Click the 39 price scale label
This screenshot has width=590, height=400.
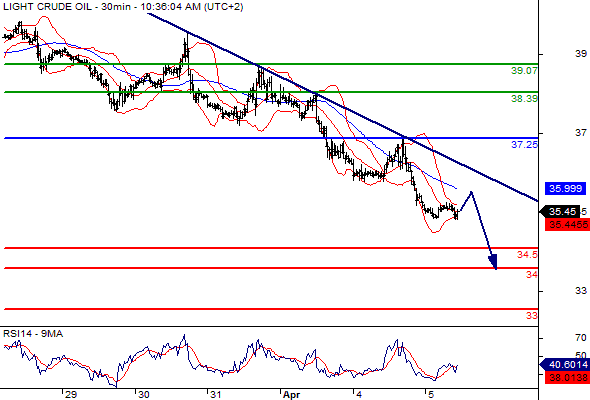pyautogui.click(x=581, y=54)
